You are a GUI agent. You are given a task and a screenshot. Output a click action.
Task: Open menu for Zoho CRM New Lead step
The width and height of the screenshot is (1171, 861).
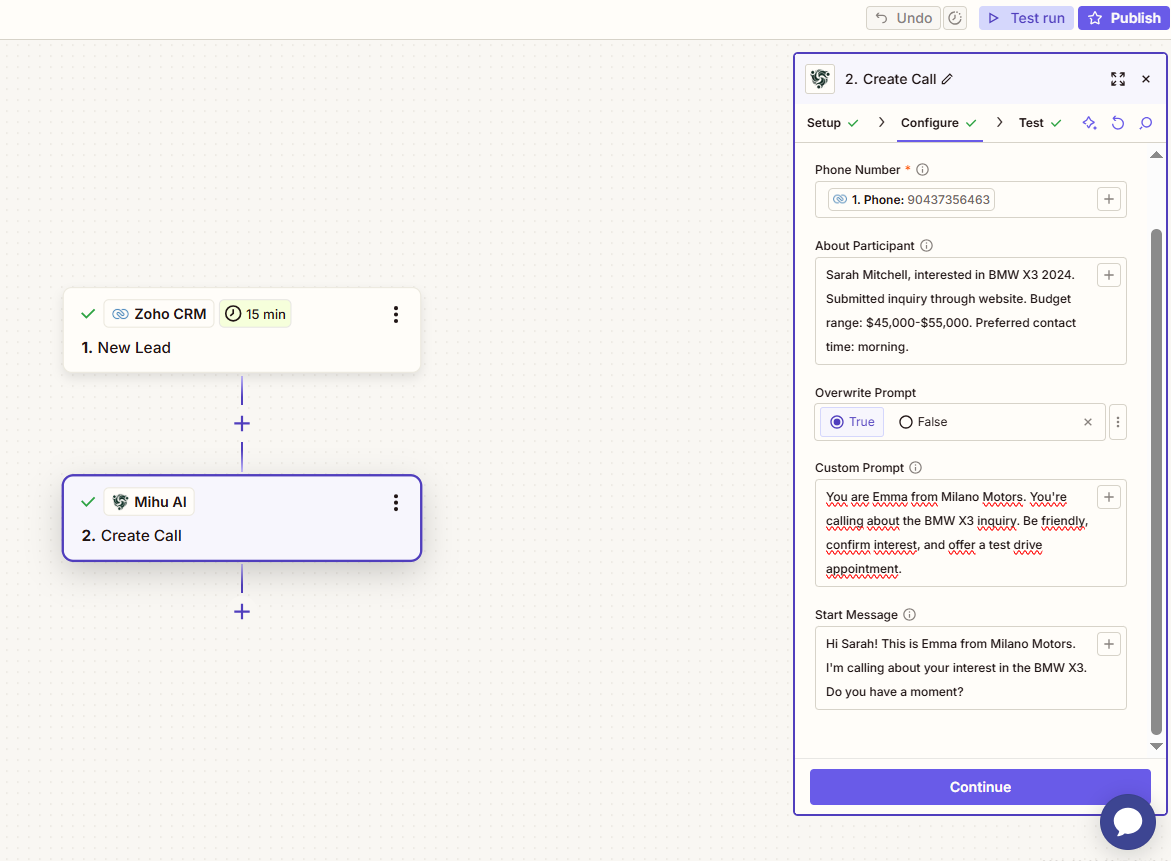pos(396,314)
